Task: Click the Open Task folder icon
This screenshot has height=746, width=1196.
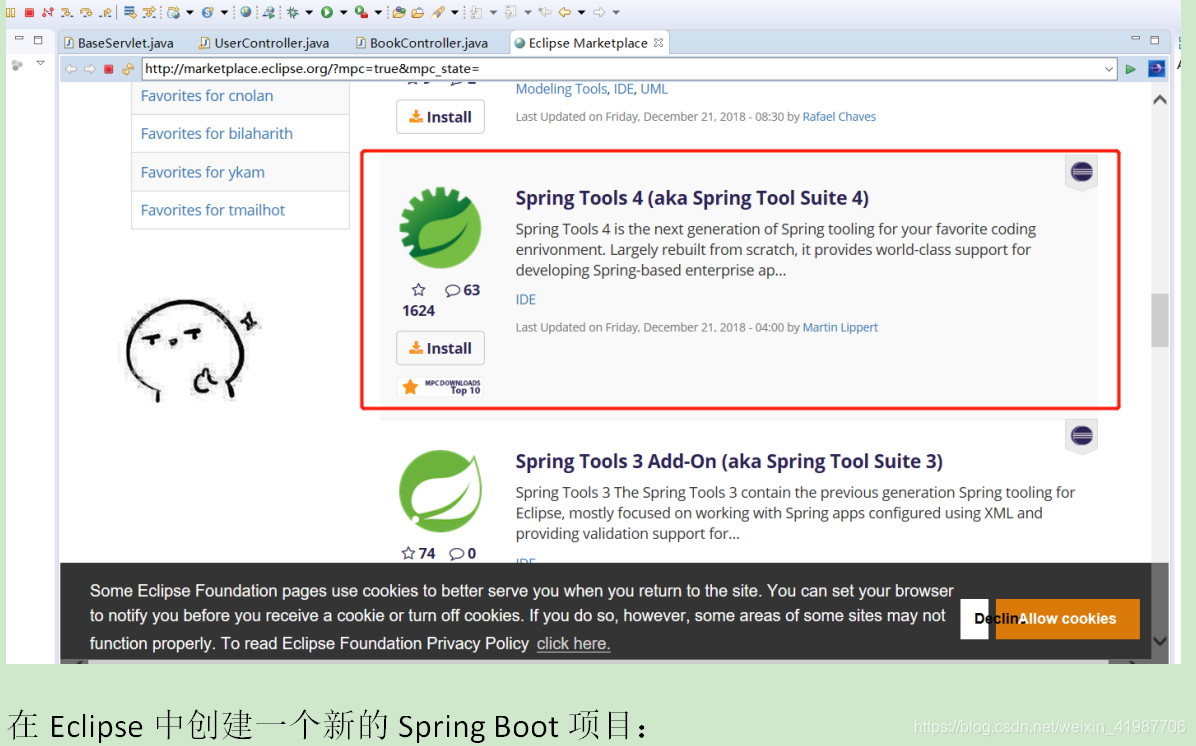Action: coord(417,12)
